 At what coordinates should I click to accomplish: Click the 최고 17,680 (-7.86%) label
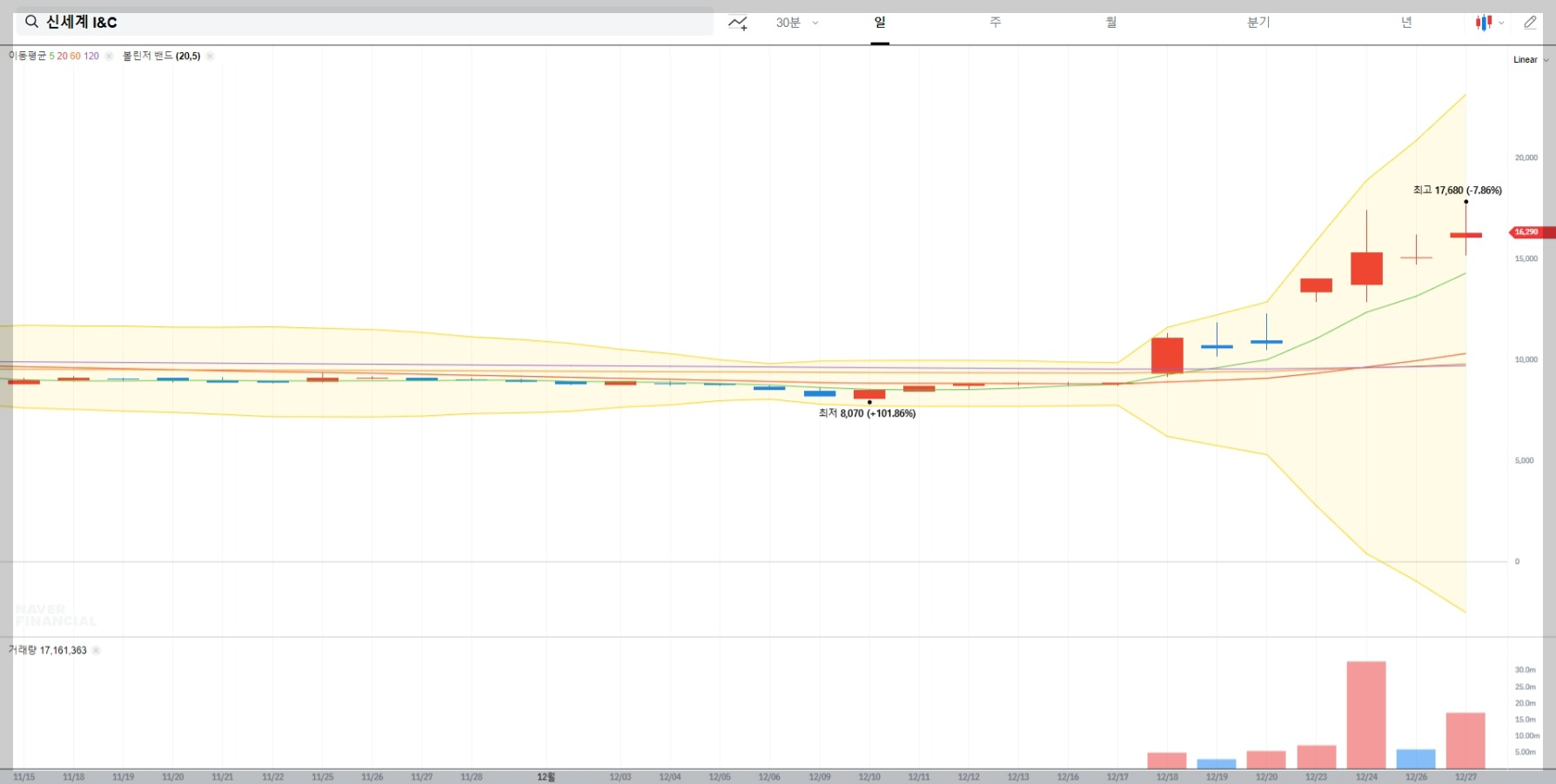(1457, 190)
